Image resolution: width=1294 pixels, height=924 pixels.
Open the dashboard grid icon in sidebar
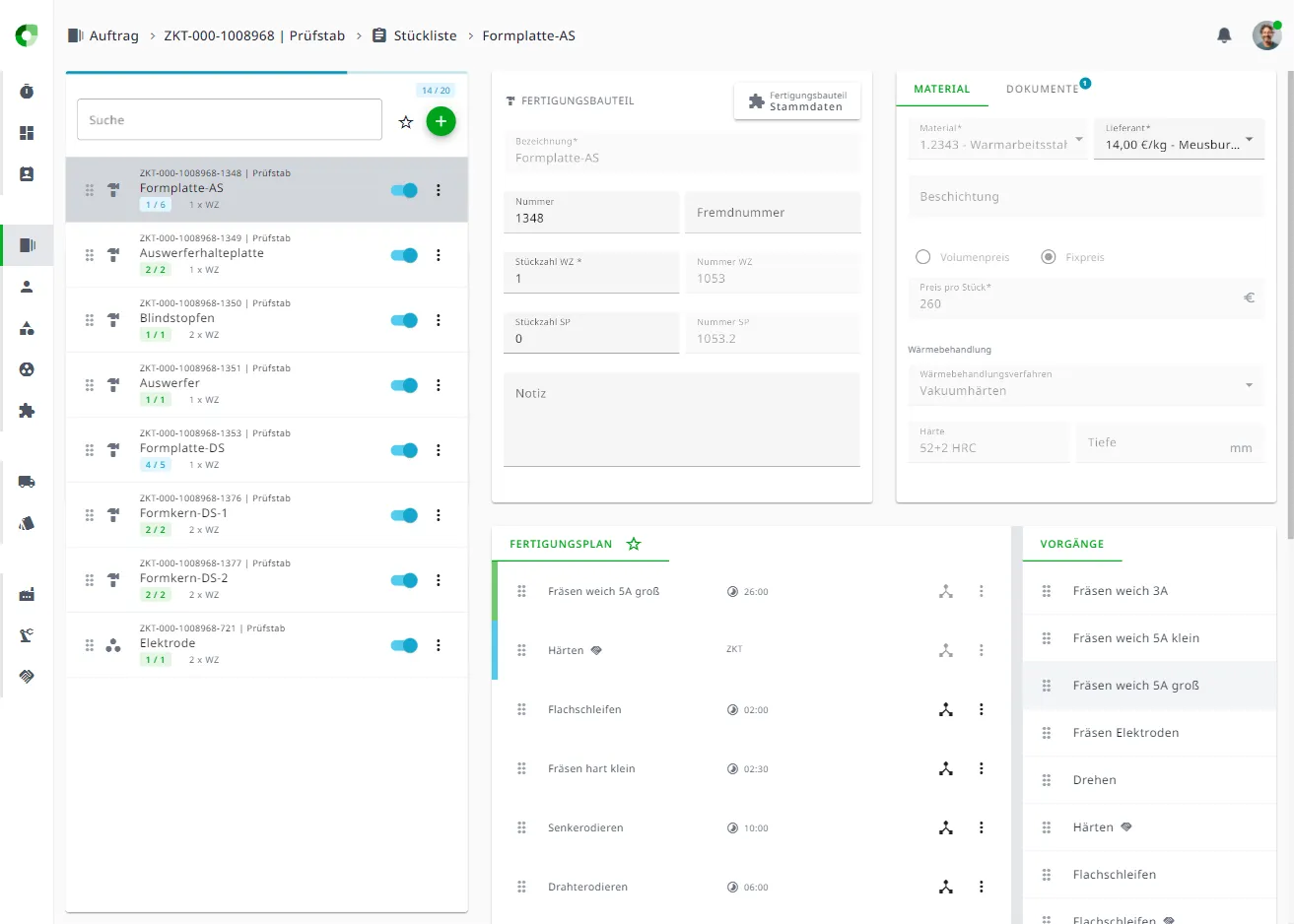click(27, 133)
